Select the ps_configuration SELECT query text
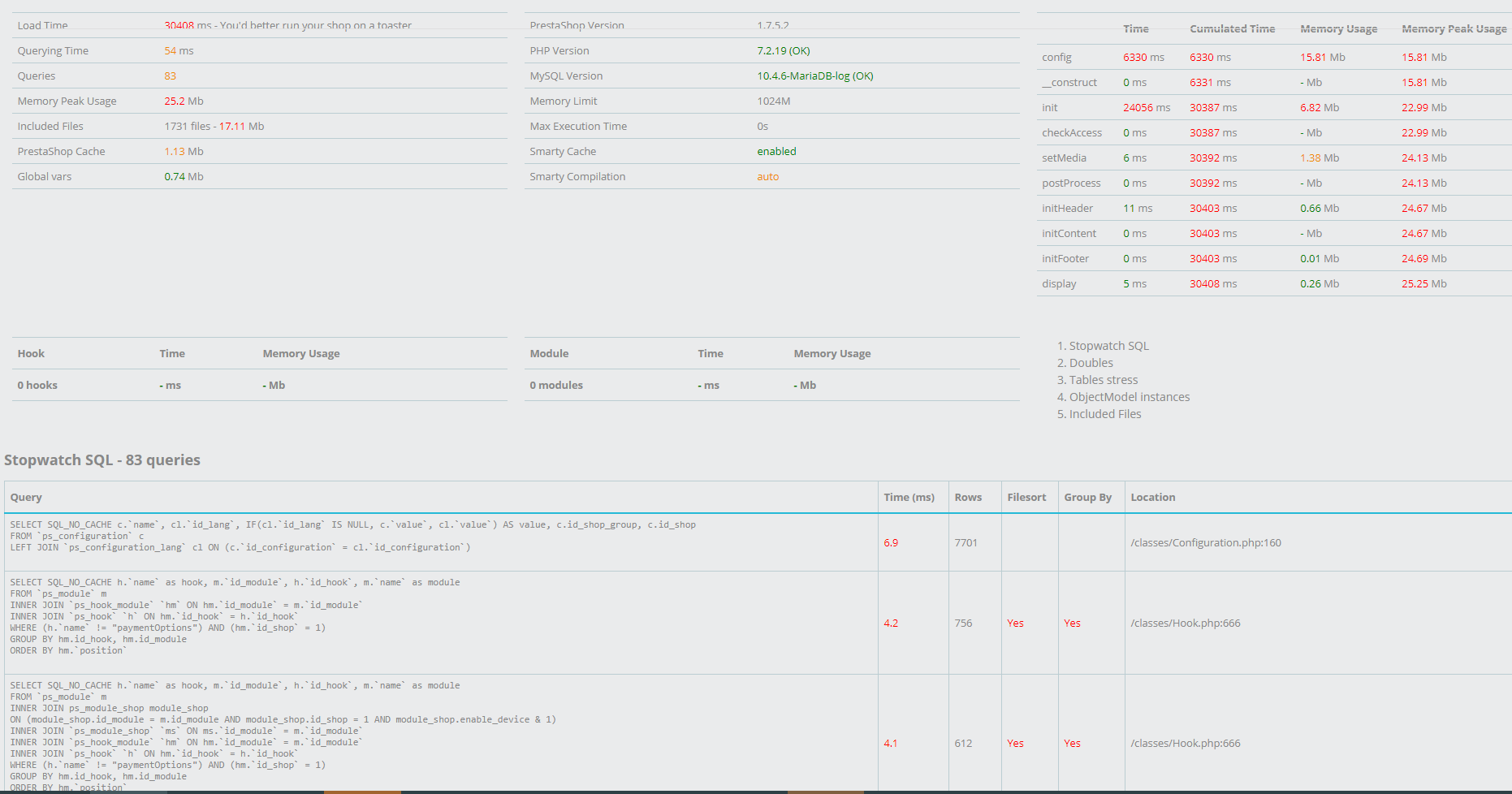 tap(353, 536)
